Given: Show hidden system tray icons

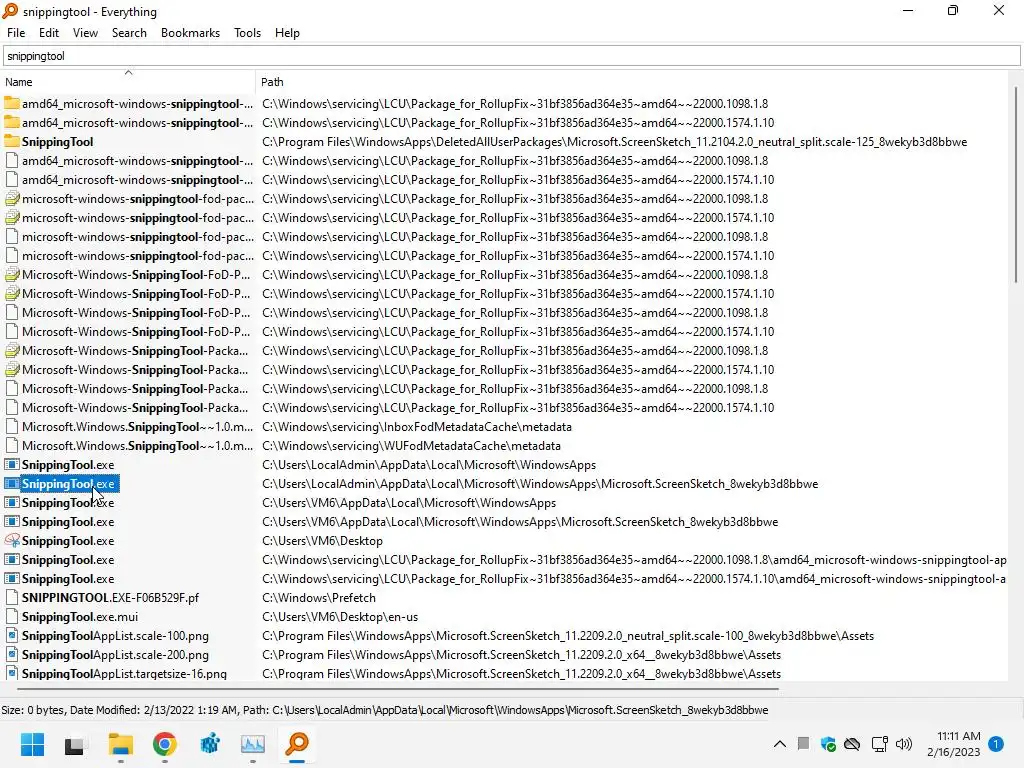Looking at the screenshot, I should [x=779, y=744].
